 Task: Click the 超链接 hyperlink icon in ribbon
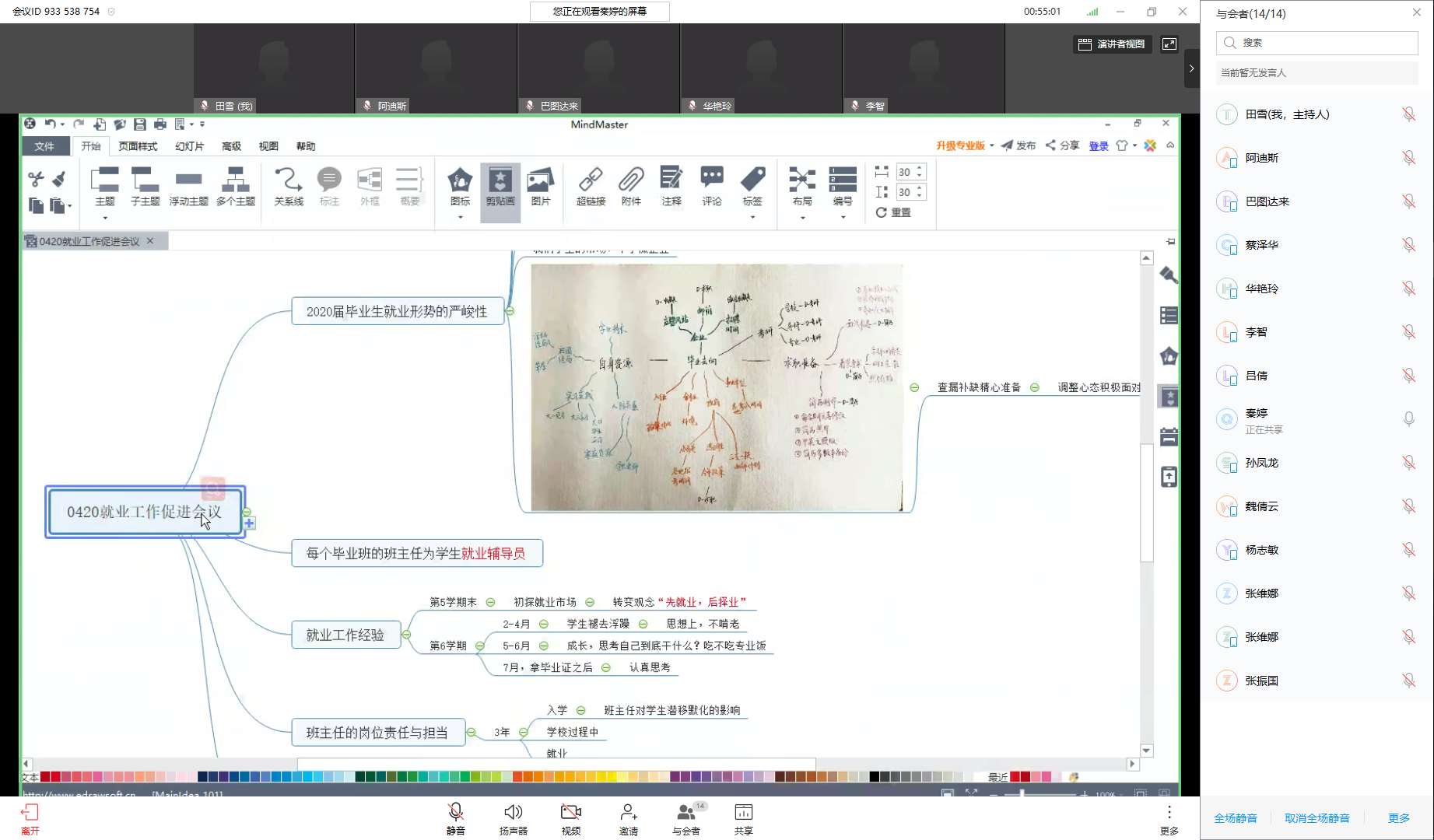click(x=591, y=186)
